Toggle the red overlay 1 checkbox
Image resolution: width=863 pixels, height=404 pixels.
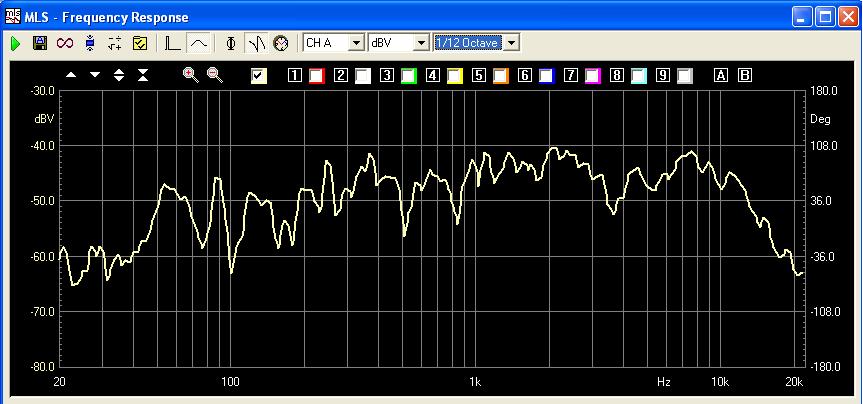(x=317, y=76)
